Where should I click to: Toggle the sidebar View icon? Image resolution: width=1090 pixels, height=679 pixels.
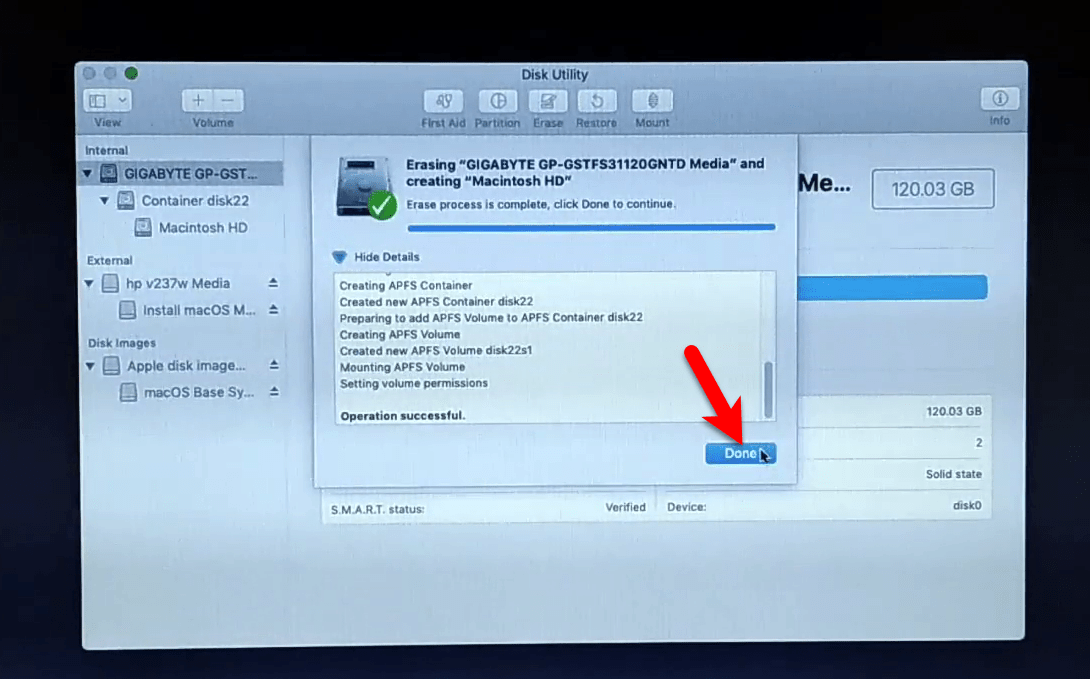(x=98, y=101)
